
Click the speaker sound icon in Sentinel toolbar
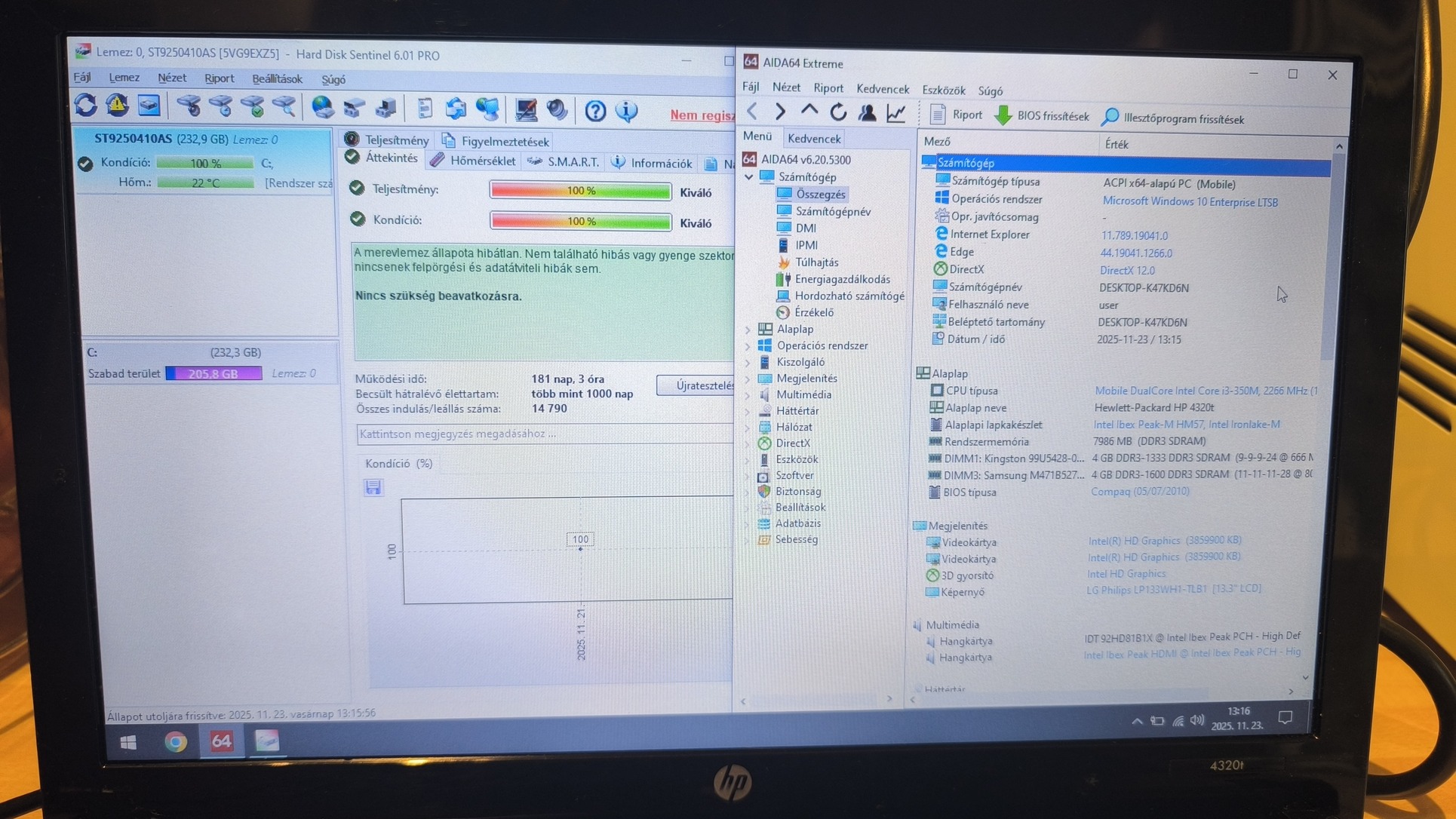coord(558,110)
